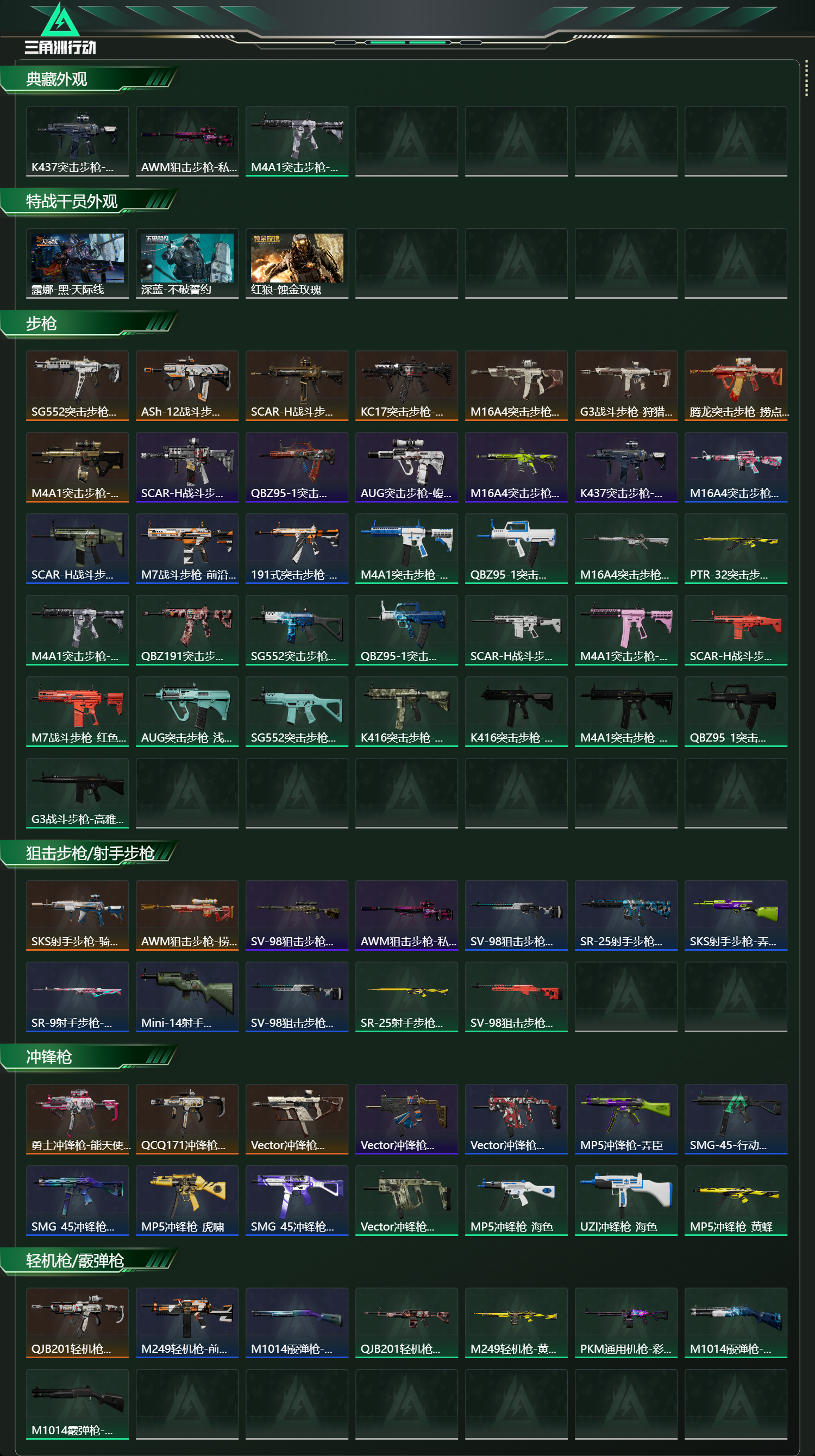
Task: Select the 露娜-黑天际线 operator skin
Action: (x=78, y=263)
